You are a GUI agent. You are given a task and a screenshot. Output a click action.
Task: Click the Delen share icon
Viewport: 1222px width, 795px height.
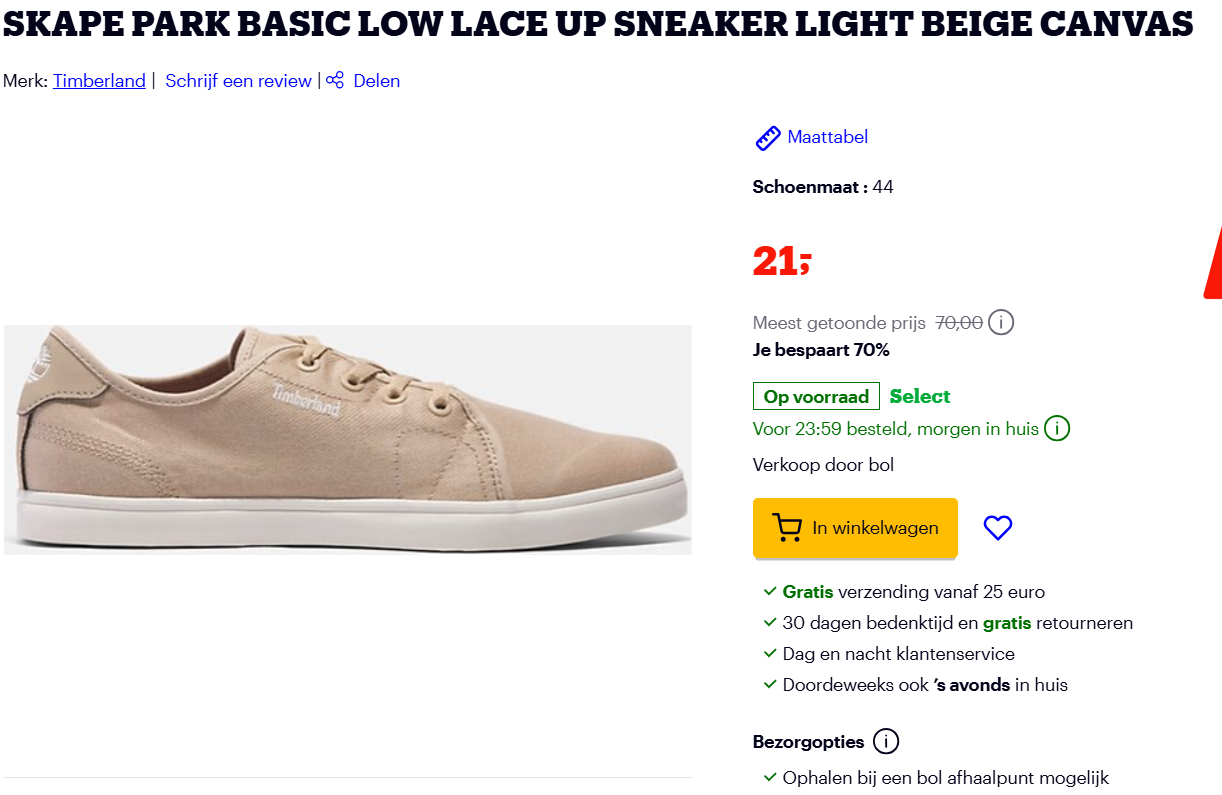coord(333,80)
